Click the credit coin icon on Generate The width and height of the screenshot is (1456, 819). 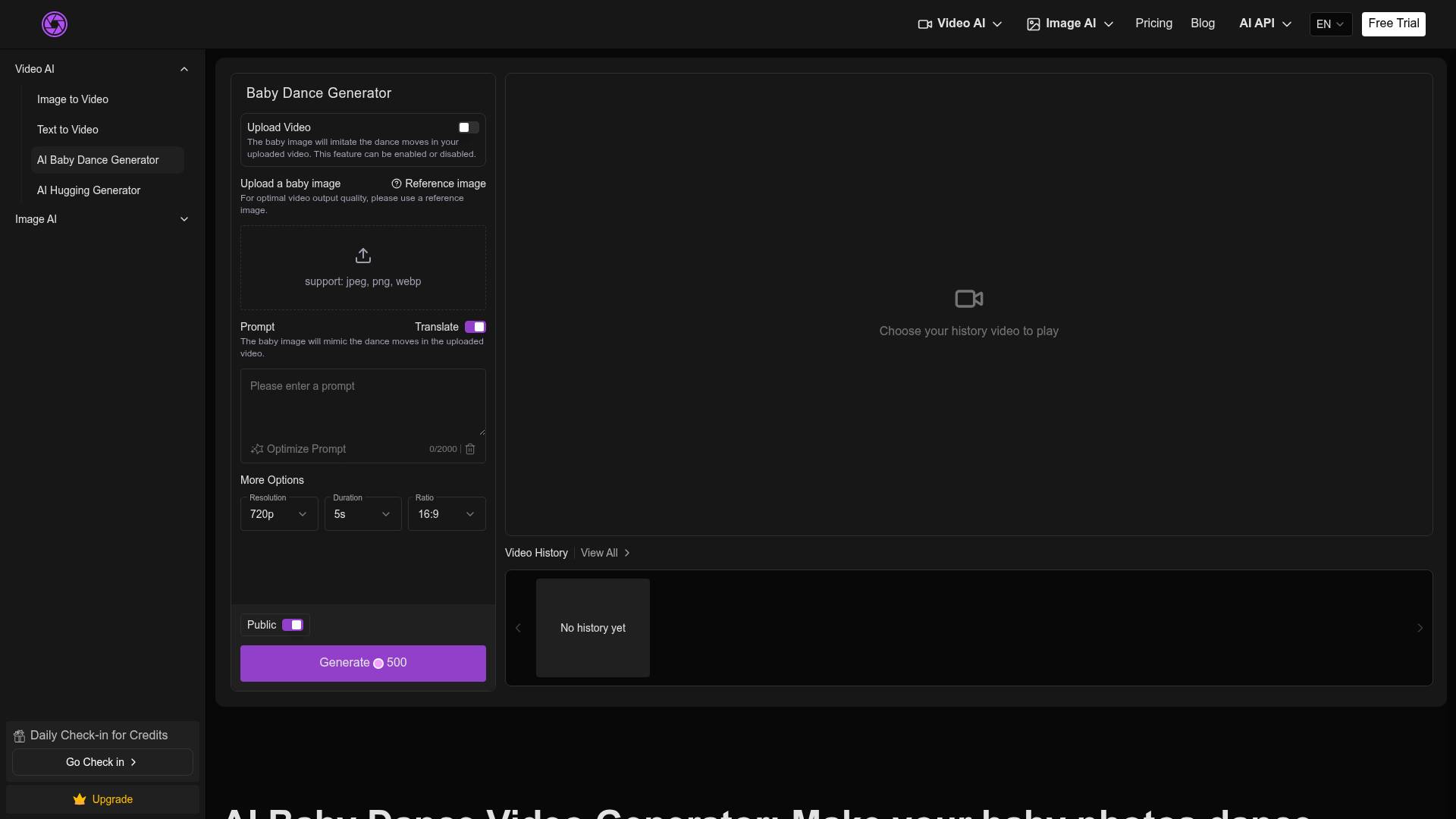(378, 664)
